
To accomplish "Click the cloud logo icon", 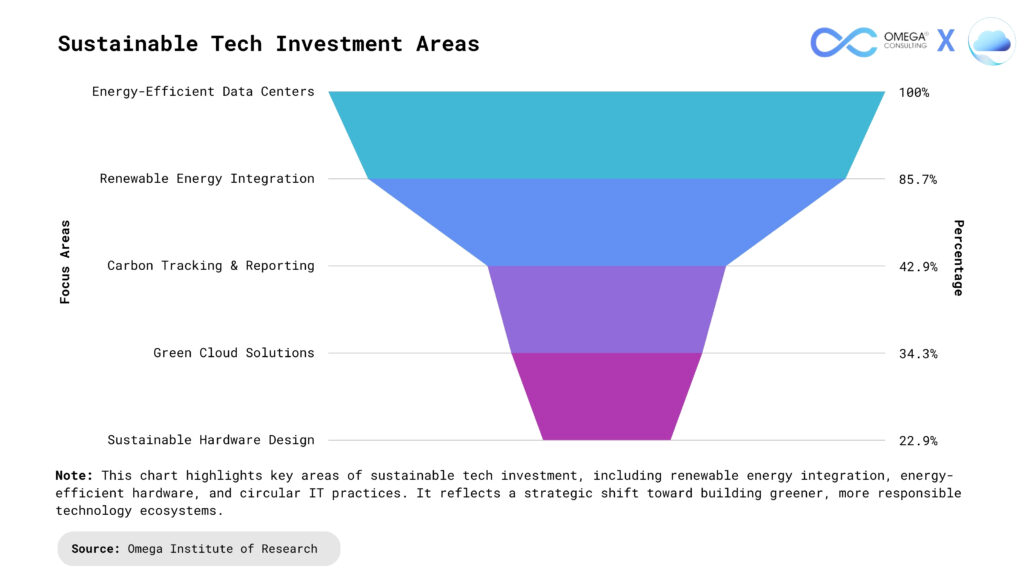I will pos(991,42).
